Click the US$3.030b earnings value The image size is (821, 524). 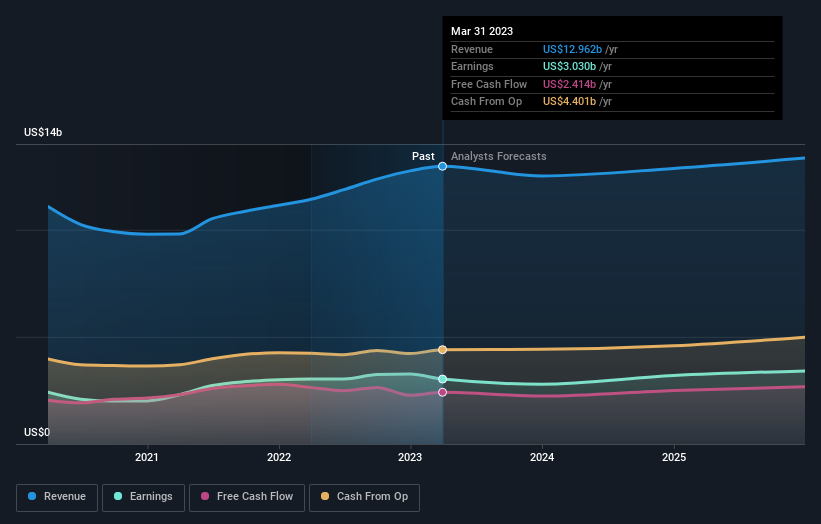tap(569, 66)
